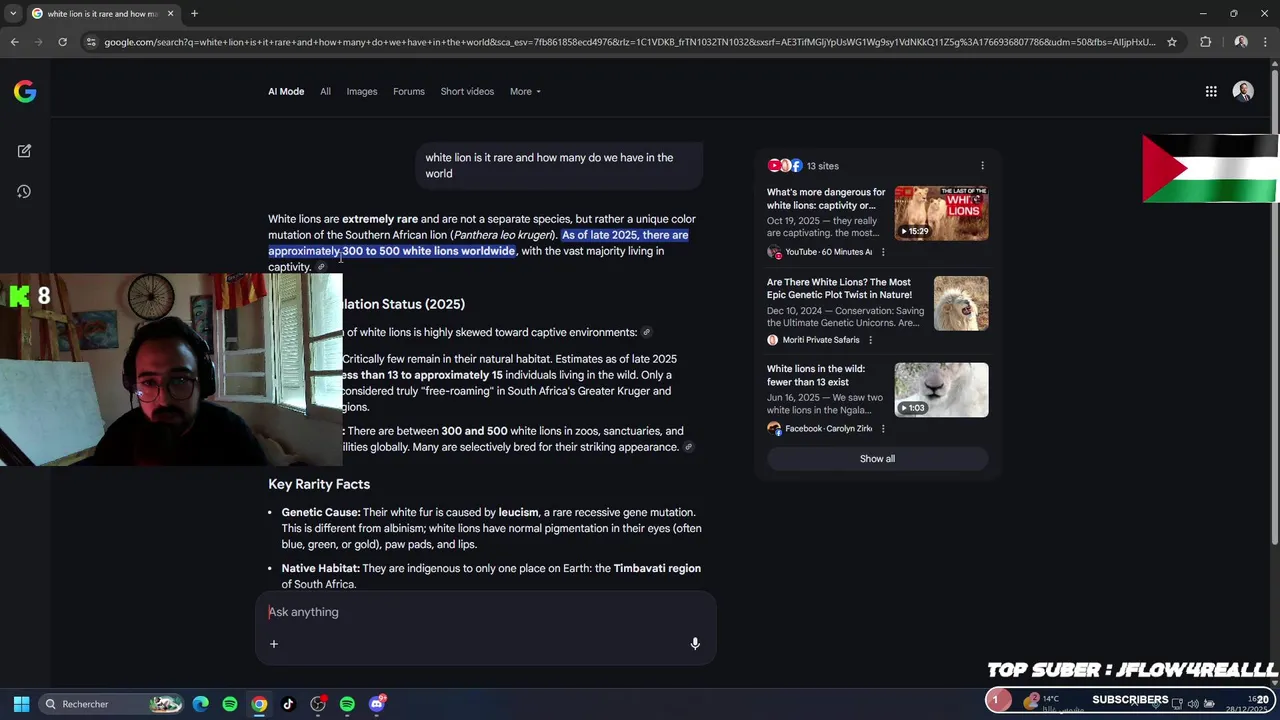Viewport: 1280px width, 720px height.
Task: Open OBS Studio from taskbar
Action: point(318,704)
